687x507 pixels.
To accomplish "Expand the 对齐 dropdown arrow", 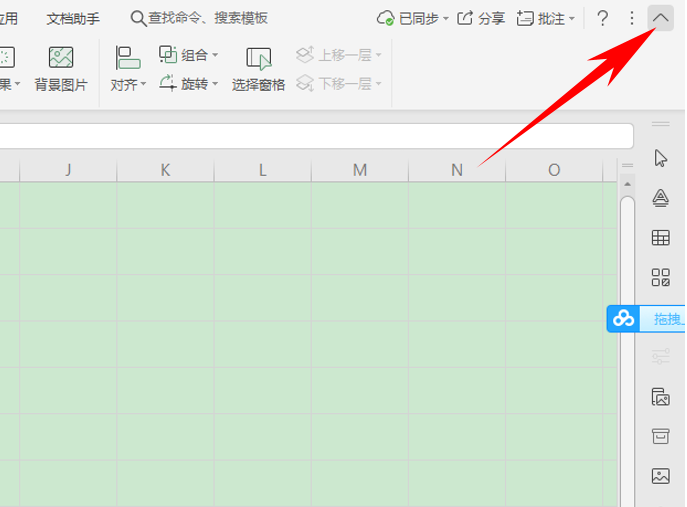I will point(143,84).
